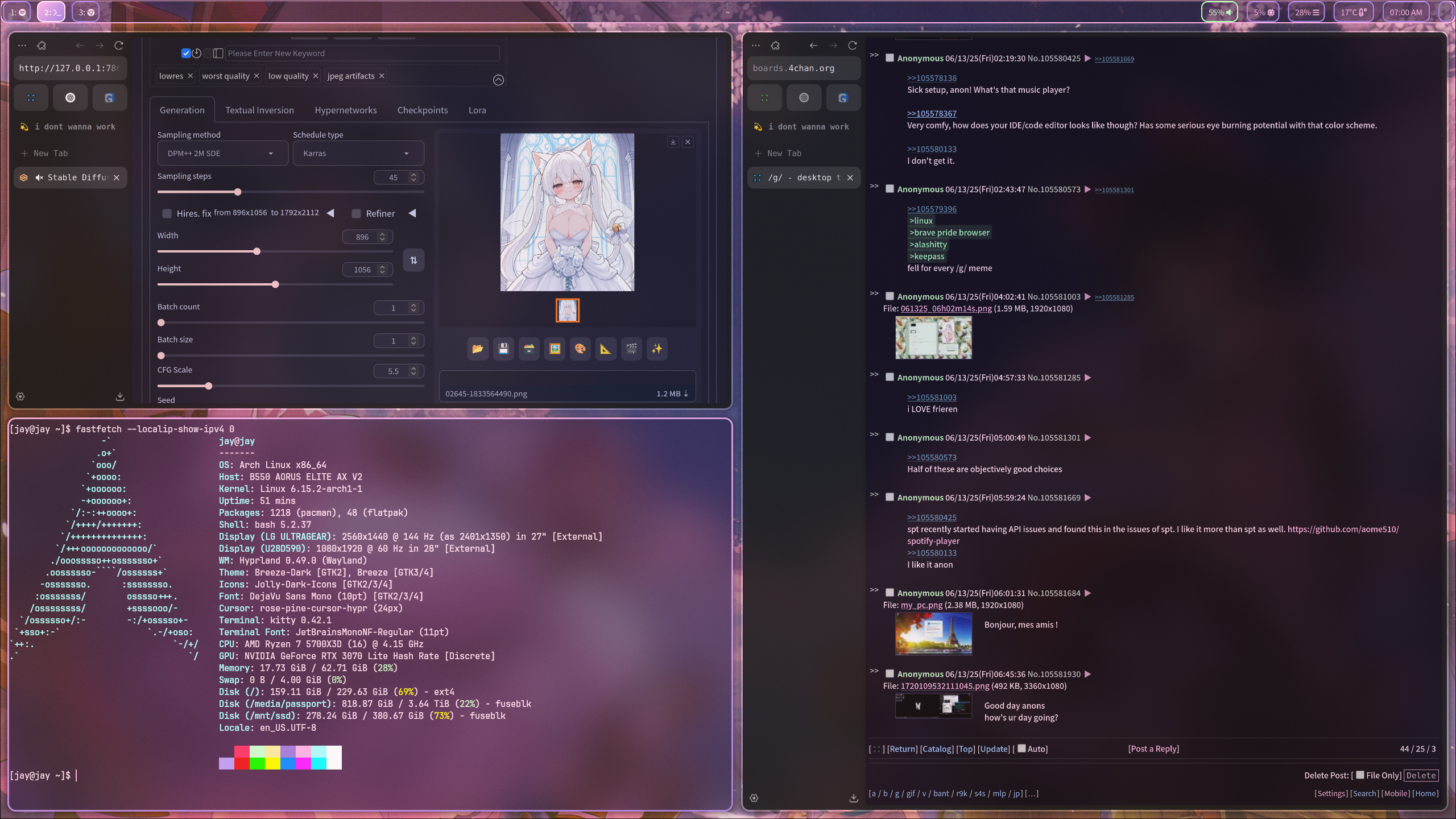Reload page in 4chan browser window
This screenshot has height=819, width=1456.
pos(852,45)
